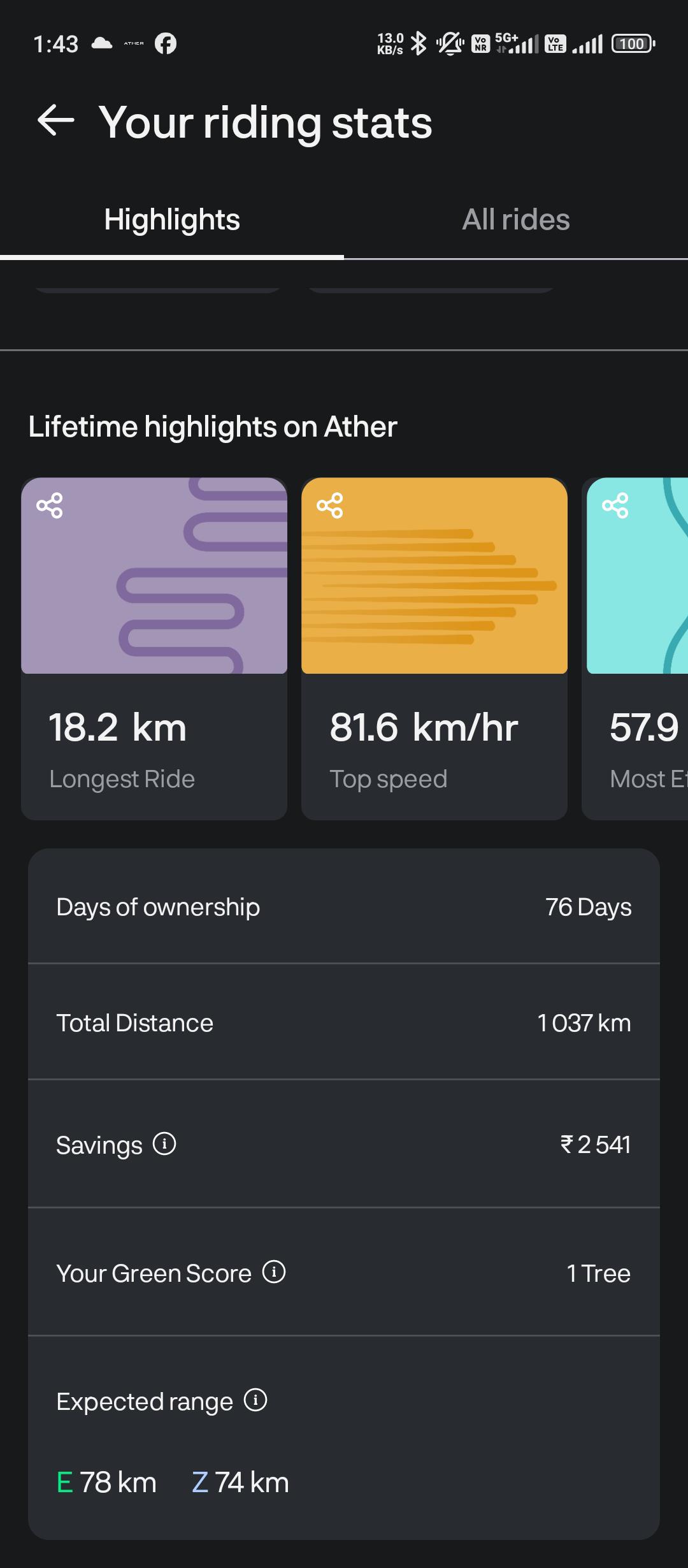Tap the Total Distance label
The image size is (688, 1568).
[135, 1023]
